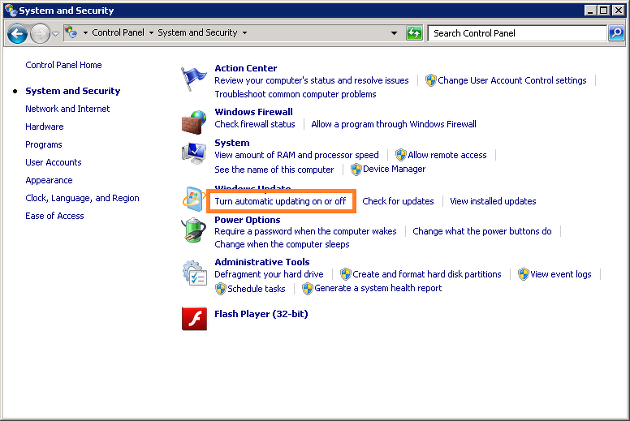630x421 pixels.
Task: Click Check firewall status
Action: pos(255,124)
